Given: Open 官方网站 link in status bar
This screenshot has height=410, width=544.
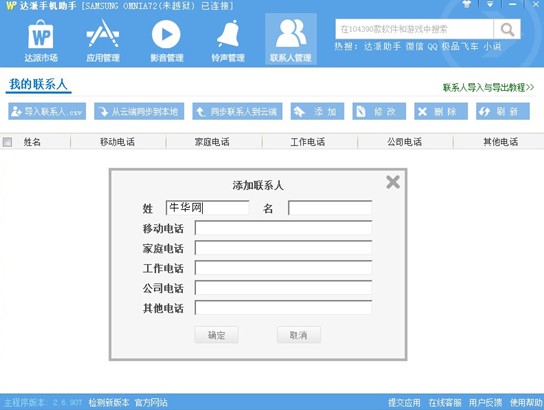Looking at the screenshot, I should [151, 402].
